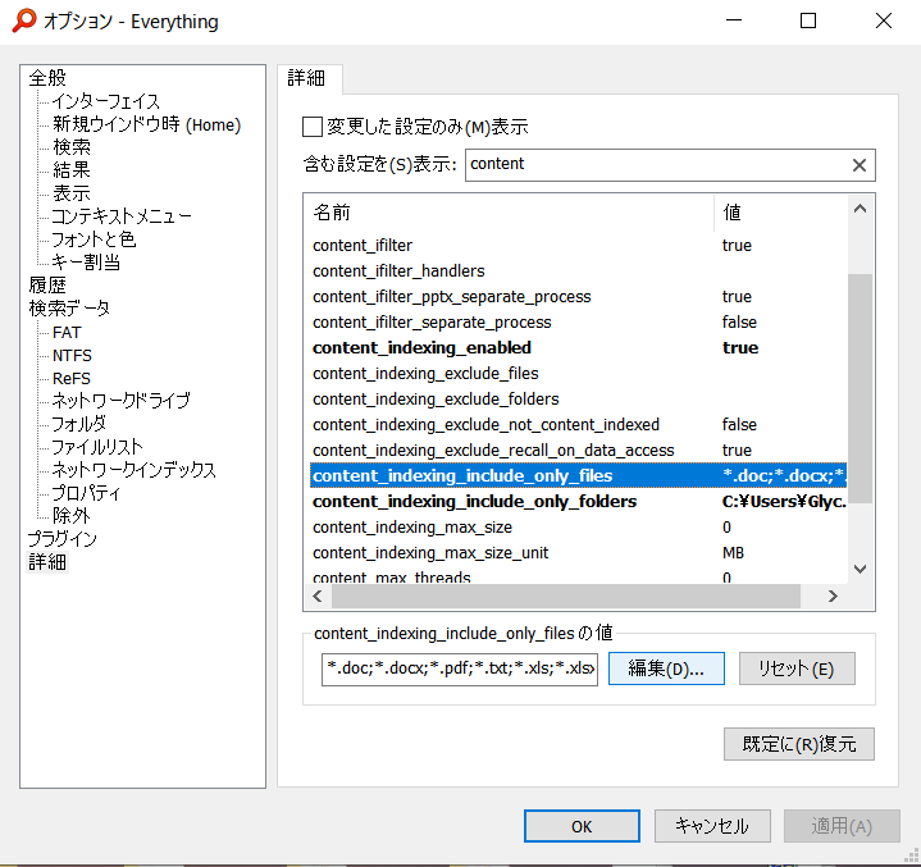Click the list's scroll up arrow
The width and height of the screenshot is (921, 867).
(860, 209)
